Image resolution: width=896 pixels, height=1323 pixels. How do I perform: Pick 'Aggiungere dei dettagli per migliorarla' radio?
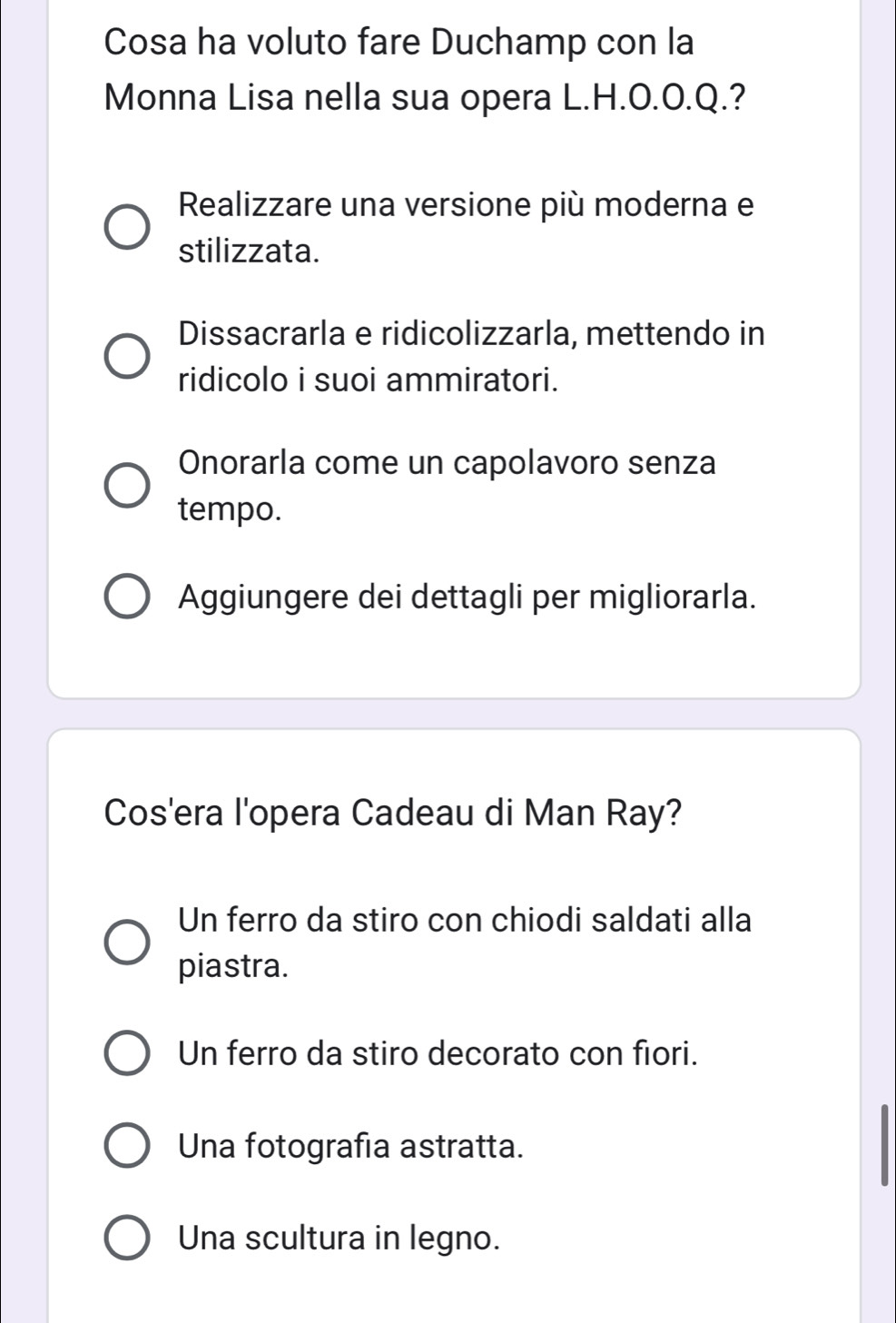point(127,597)
